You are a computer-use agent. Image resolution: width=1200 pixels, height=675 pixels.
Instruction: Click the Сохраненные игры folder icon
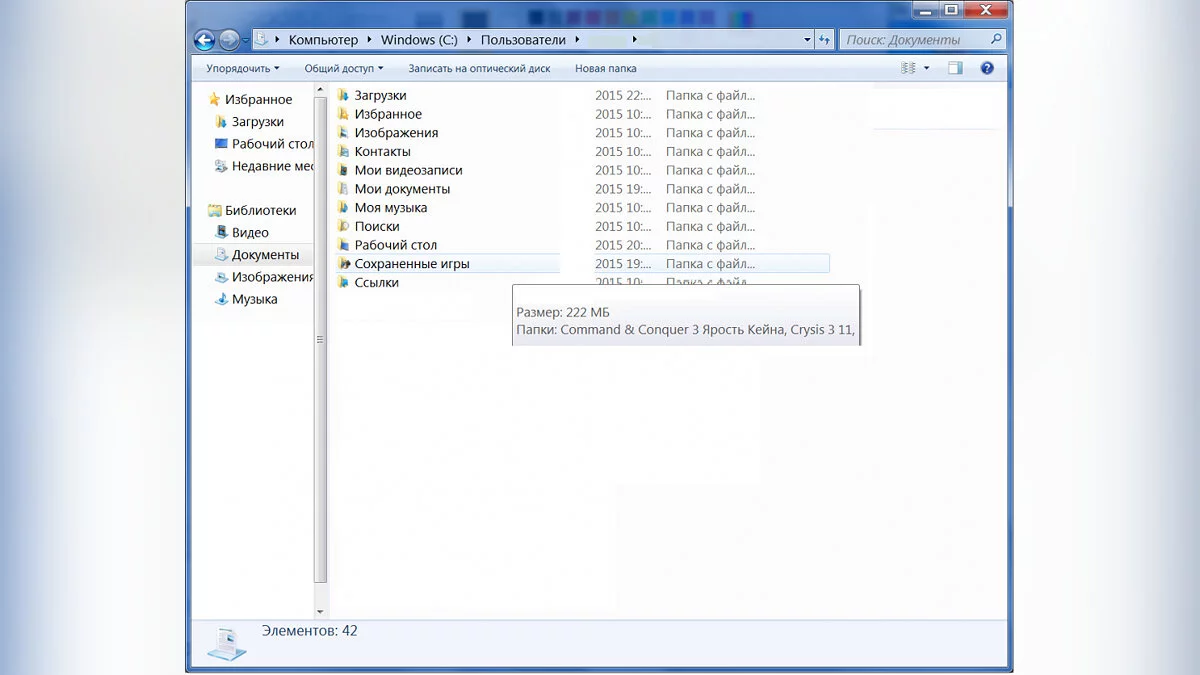[343, 264]
